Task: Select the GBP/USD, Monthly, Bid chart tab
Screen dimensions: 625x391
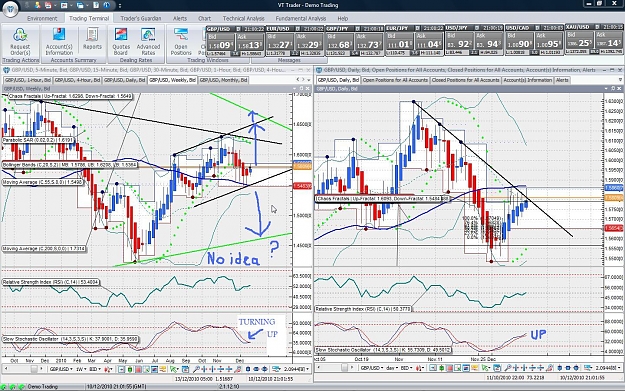Action: pyautogui.click(x=223, y=80)
